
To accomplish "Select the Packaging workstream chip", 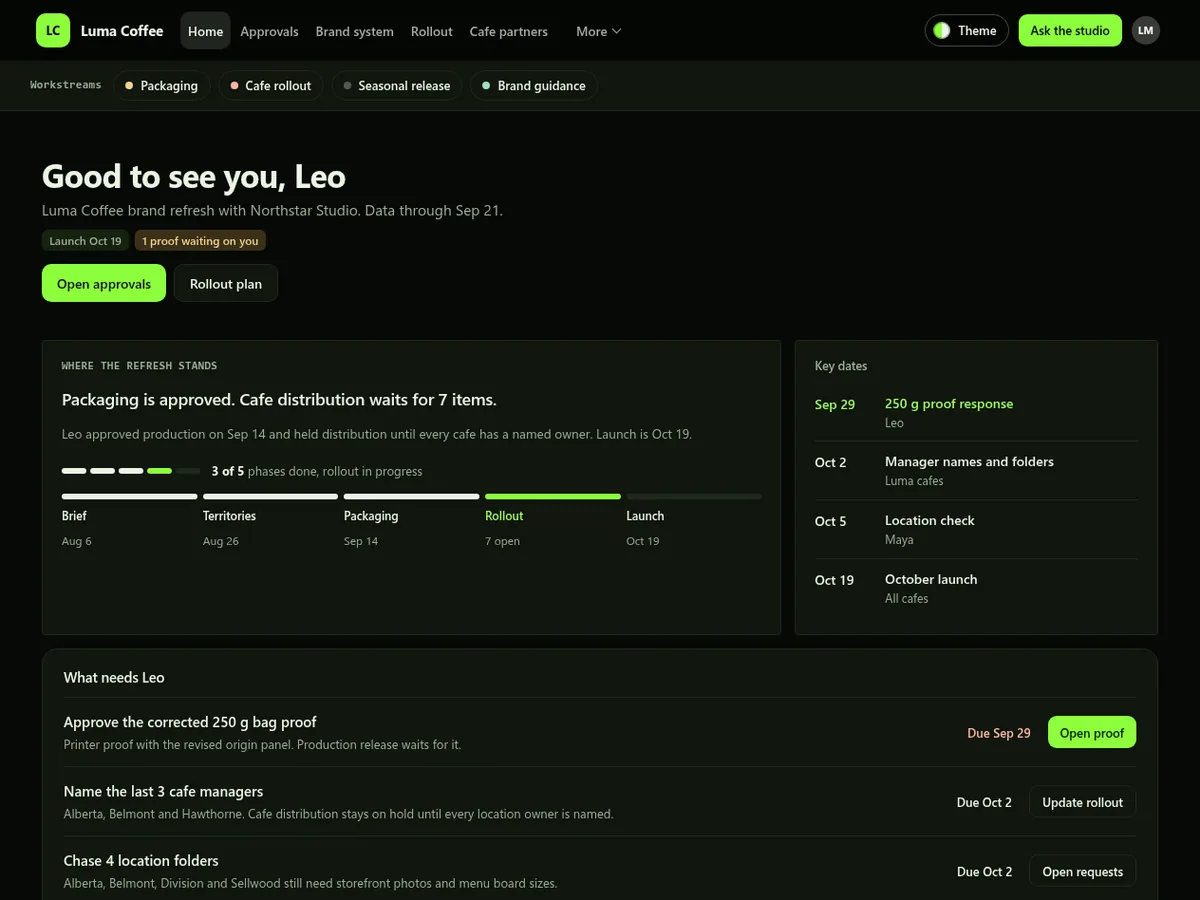I will coord(161,86).
